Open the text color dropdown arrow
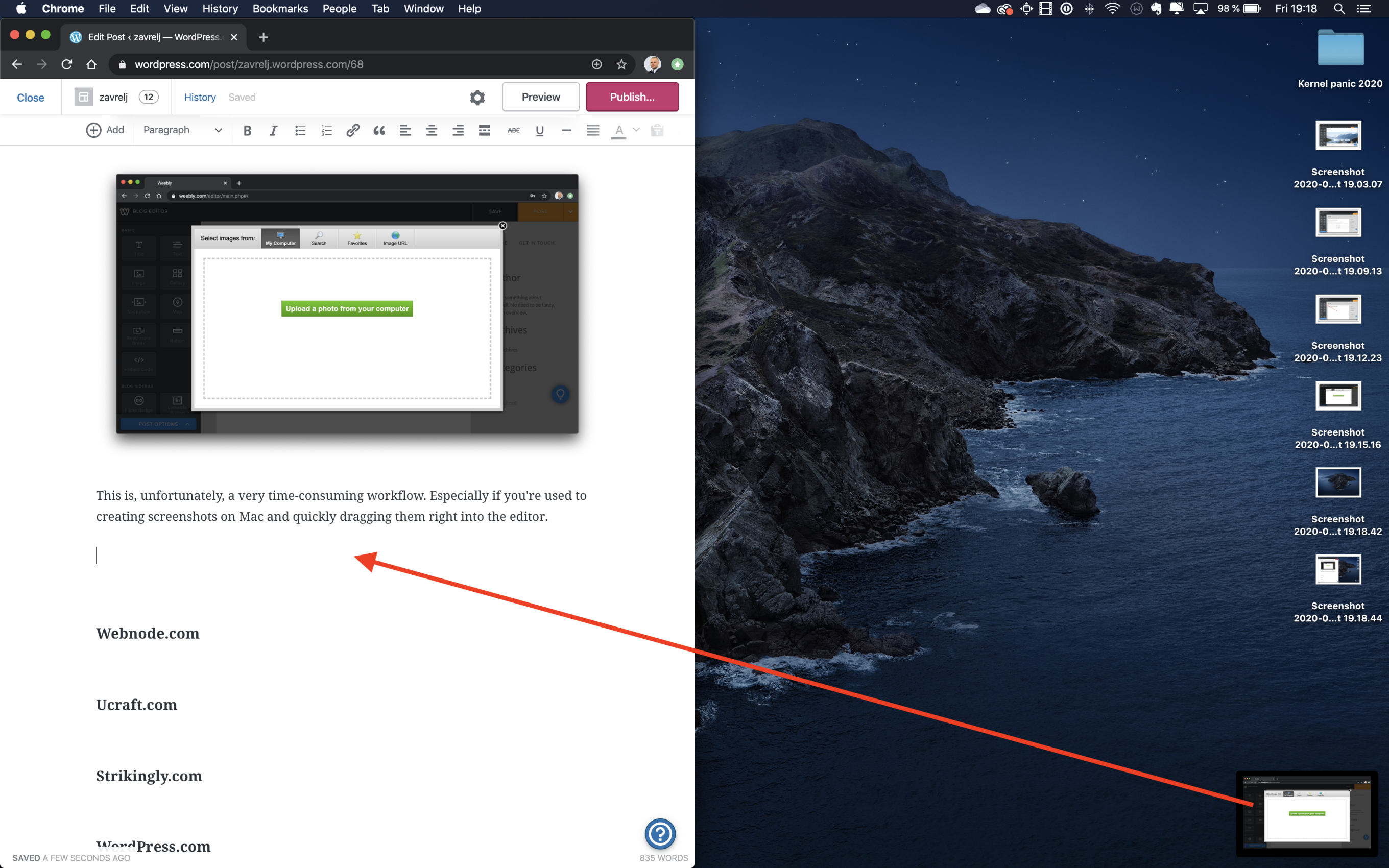The image size is (1389, 868). click(x=636, y=130)
